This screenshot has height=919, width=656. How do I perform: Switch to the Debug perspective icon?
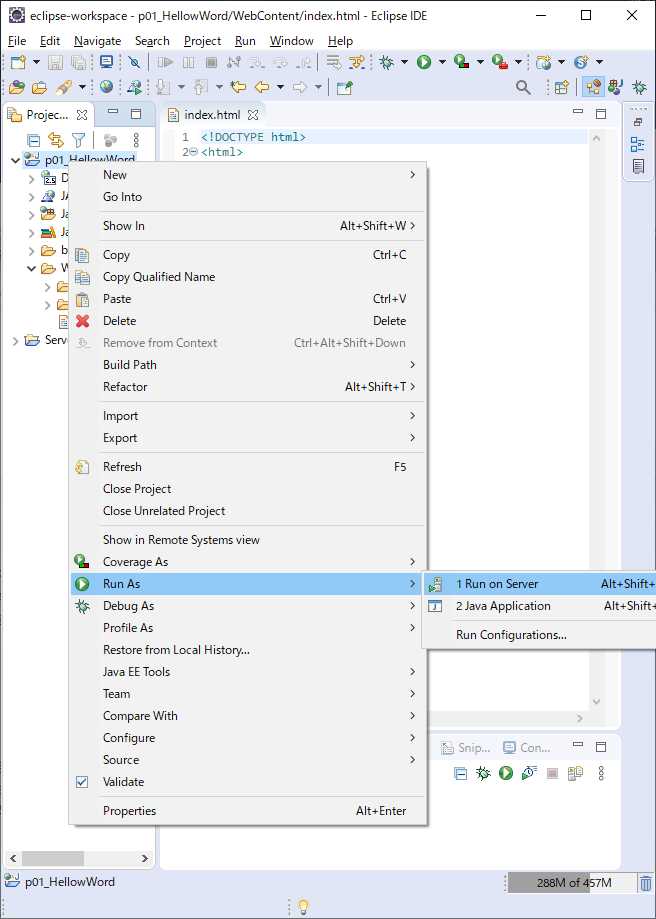pos(640,87)
